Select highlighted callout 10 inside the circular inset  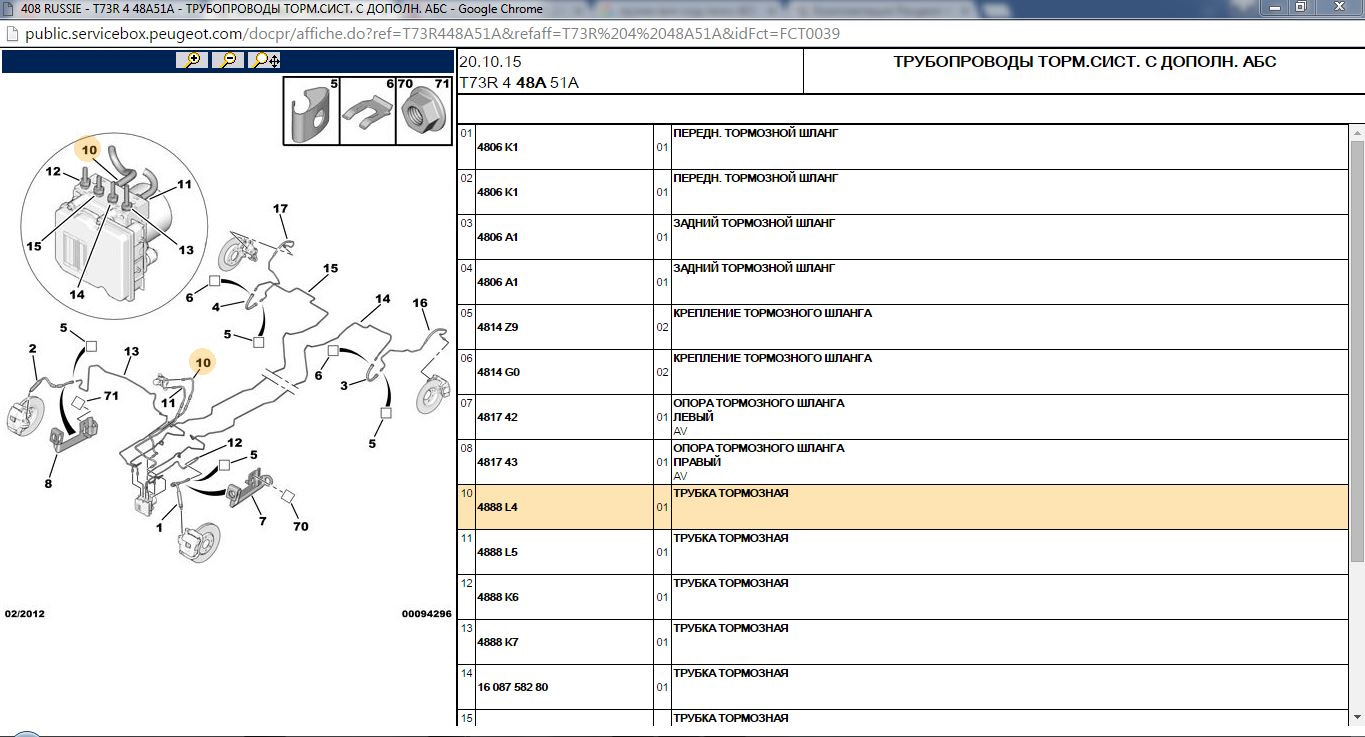click(89, 150)
